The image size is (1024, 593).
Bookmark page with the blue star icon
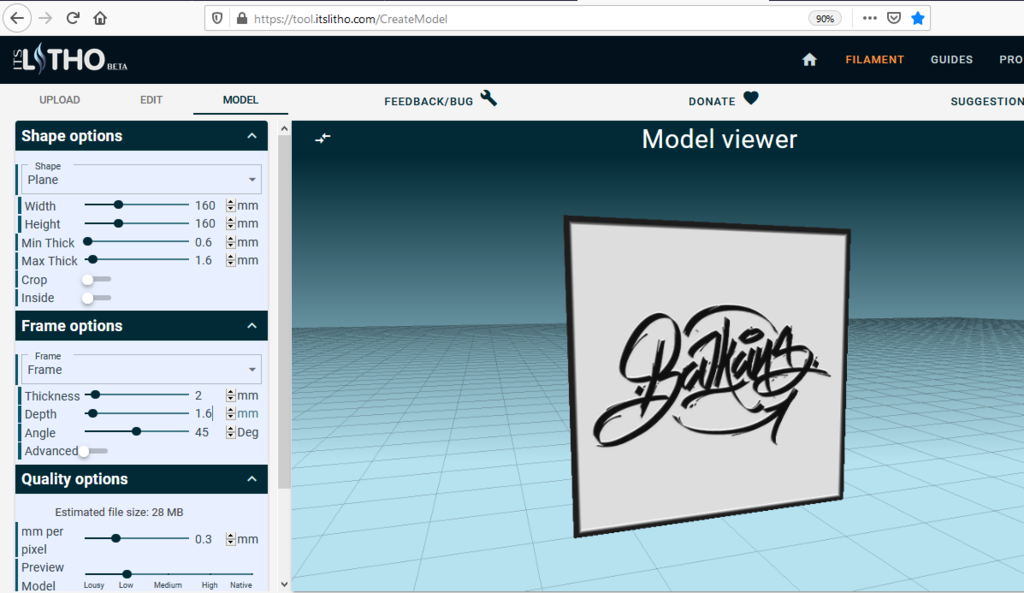pyautogui.click(x=918, y=18)
